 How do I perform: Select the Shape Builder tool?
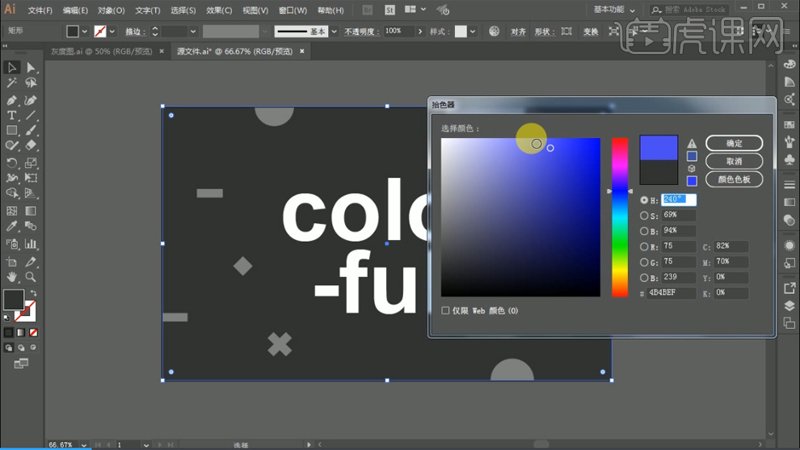[x=12, y=193]
